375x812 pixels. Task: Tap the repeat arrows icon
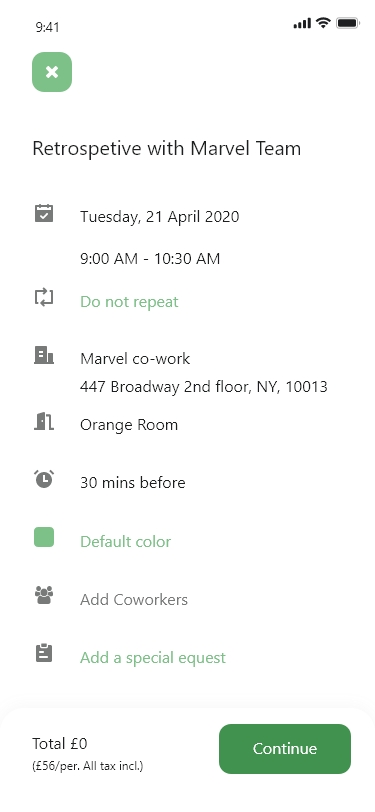[x=44, y=297]
